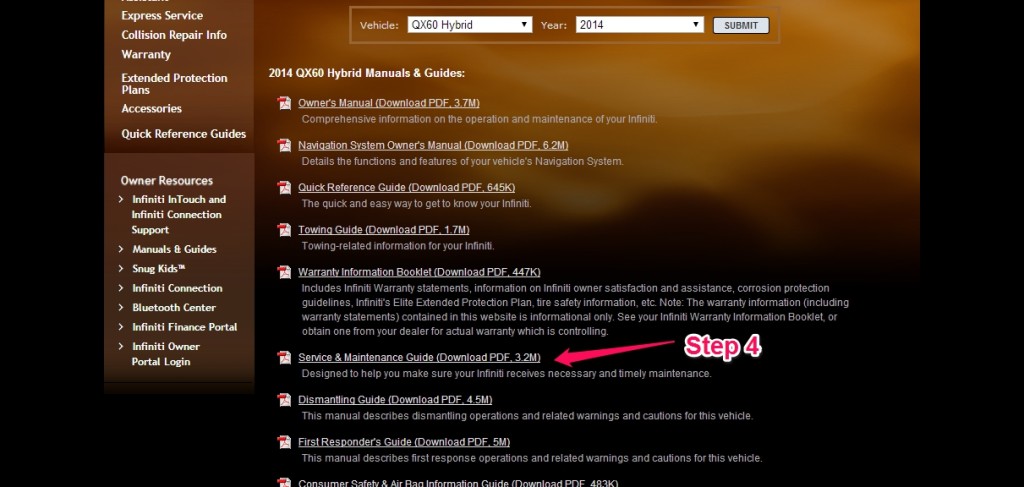Click the '2014 QX60 Hybrid Manuals & Guides:' heading
Screen dimensions: 1024x487
pyautogui.click(x=366, y=73)
